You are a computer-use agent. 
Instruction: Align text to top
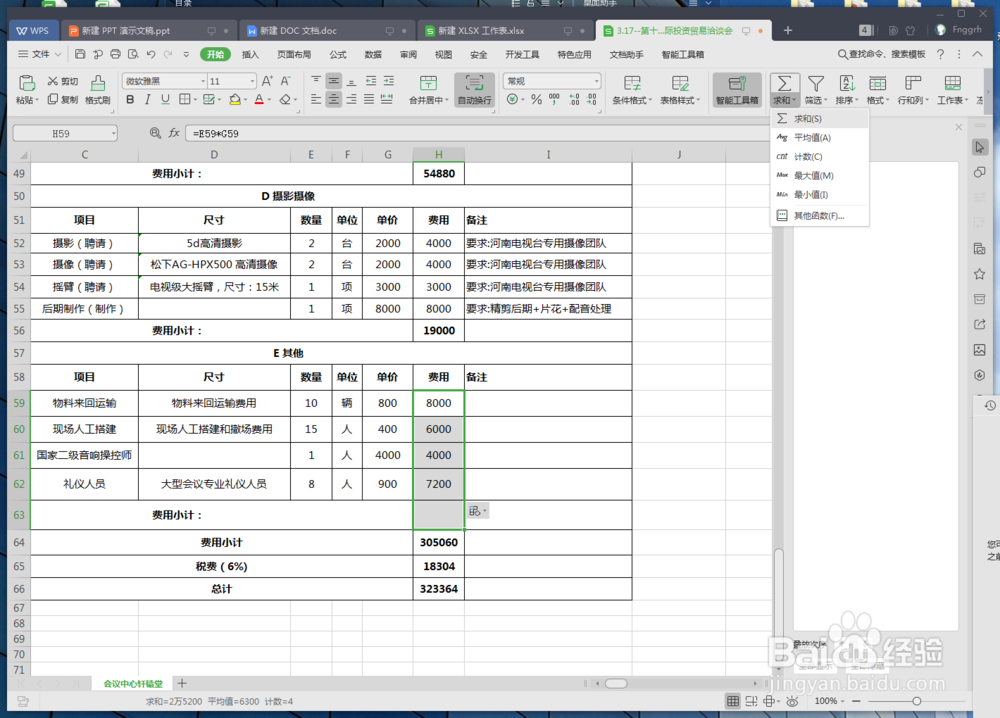pyautogui.click(x=316, y=80)
